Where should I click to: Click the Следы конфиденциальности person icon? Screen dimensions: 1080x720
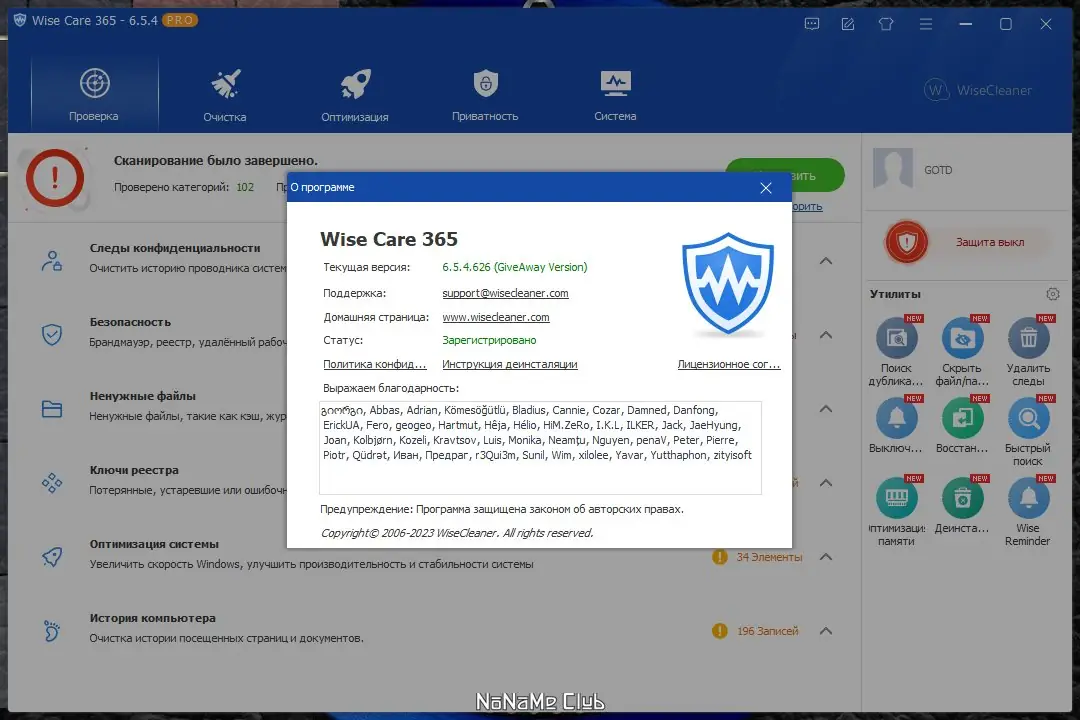pyautogui.click(x=52, y=261)
